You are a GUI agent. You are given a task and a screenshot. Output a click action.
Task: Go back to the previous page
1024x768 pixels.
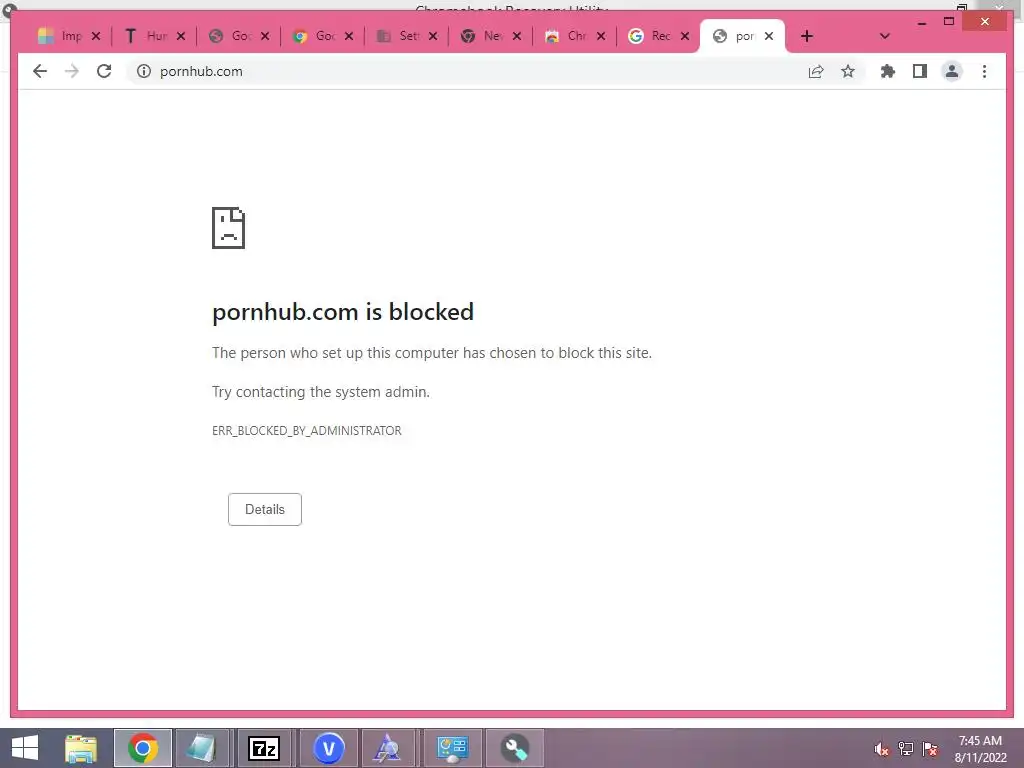coord(40,71)
